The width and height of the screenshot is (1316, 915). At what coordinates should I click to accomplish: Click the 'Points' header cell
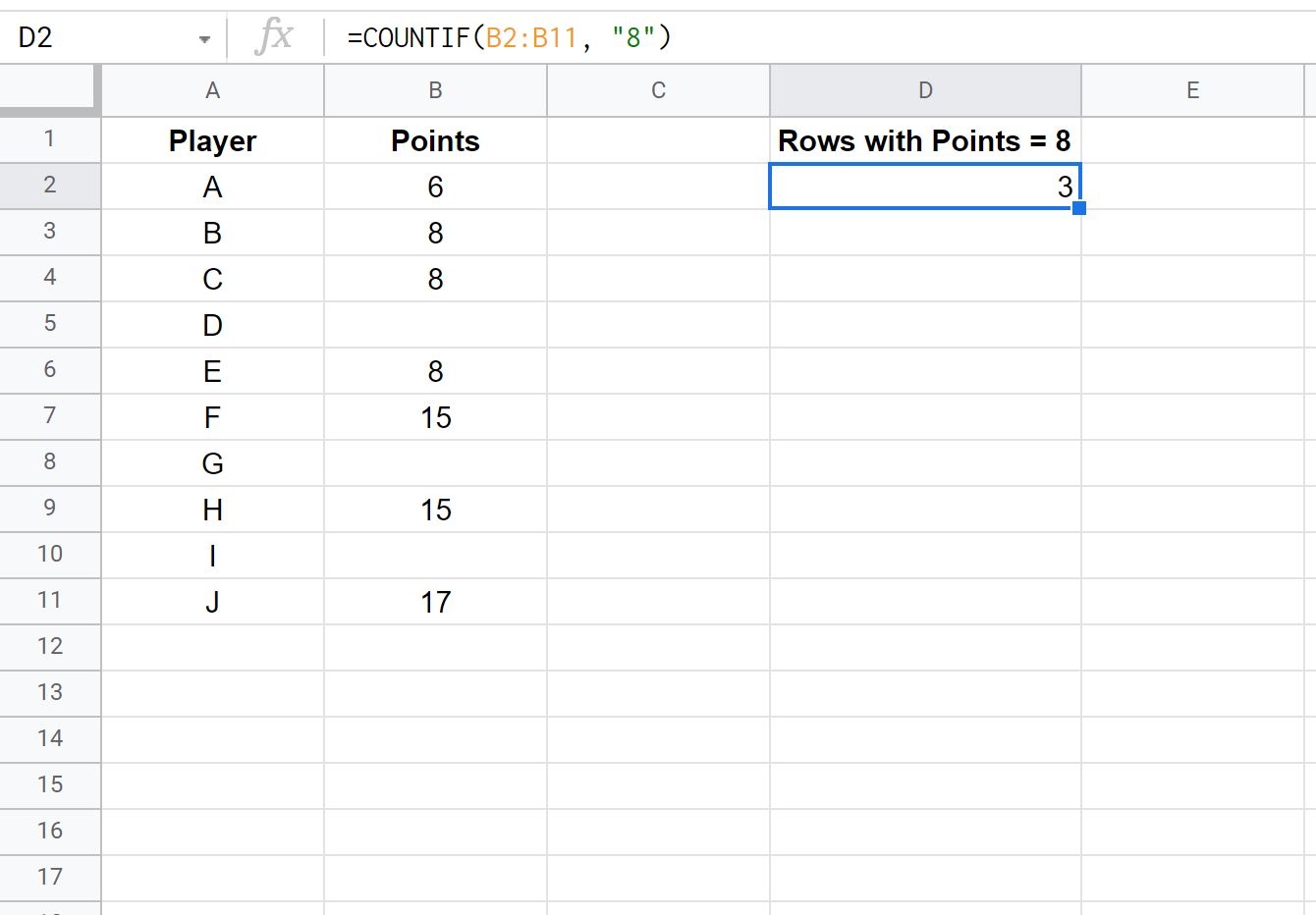click(435, 140)
